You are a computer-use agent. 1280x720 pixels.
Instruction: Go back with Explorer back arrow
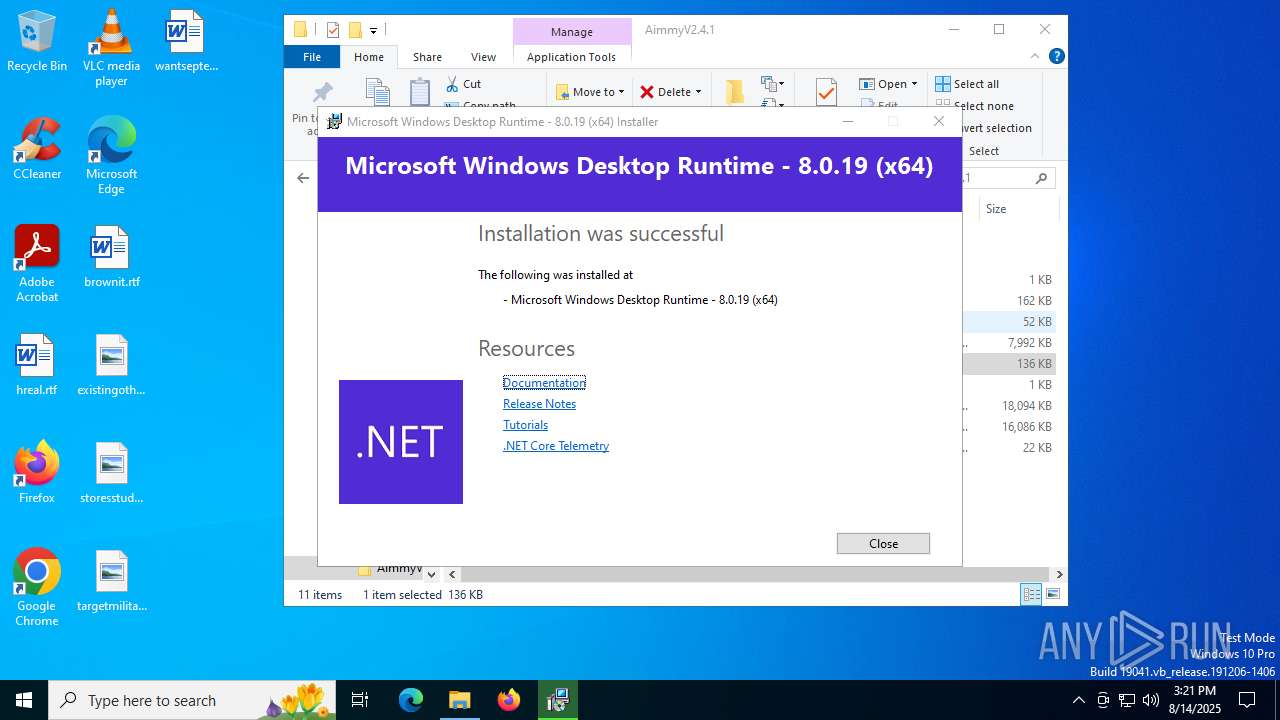click(x=303, y=178)
